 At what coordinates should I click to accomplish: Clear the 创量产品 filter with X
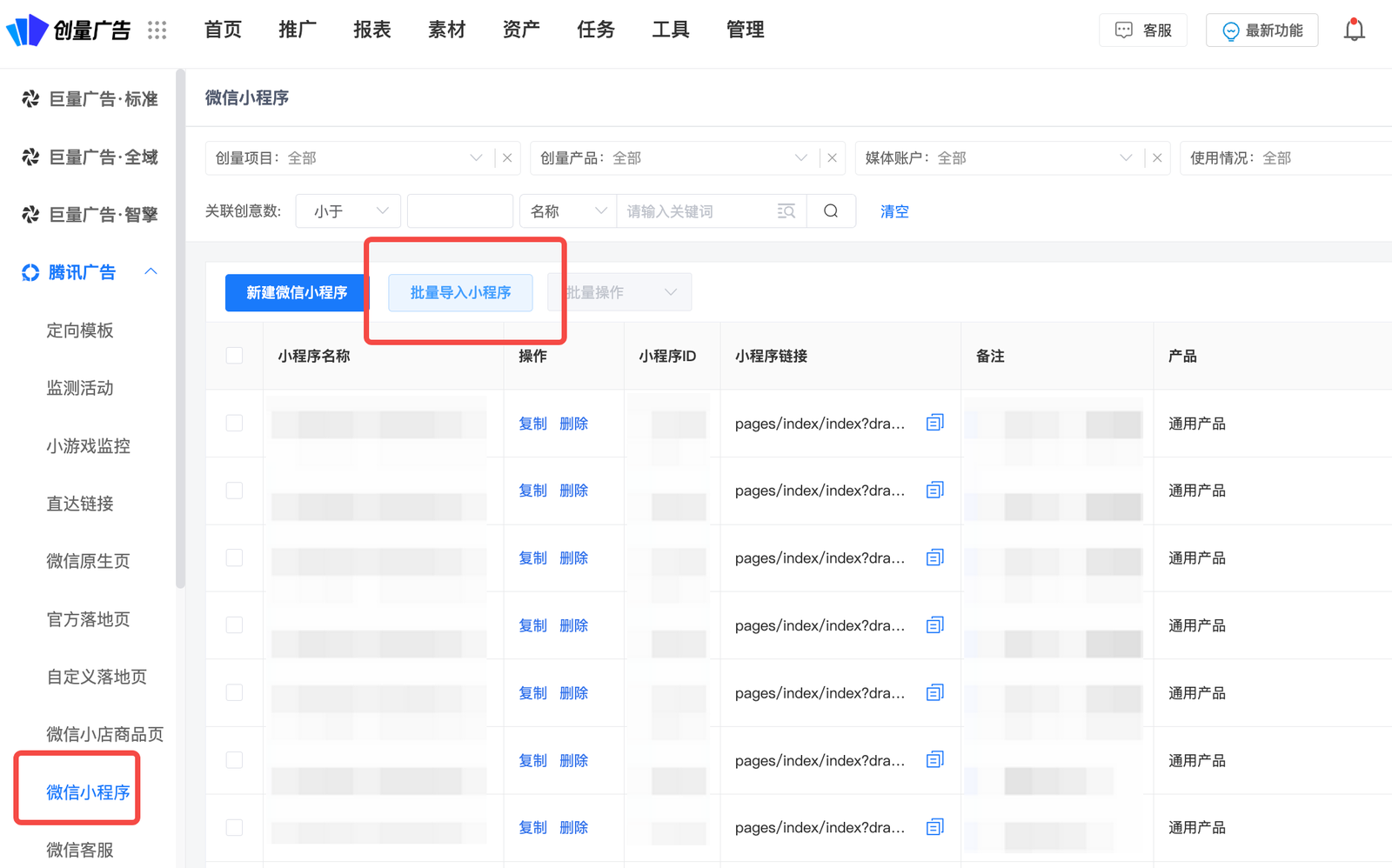coord(832,158)
